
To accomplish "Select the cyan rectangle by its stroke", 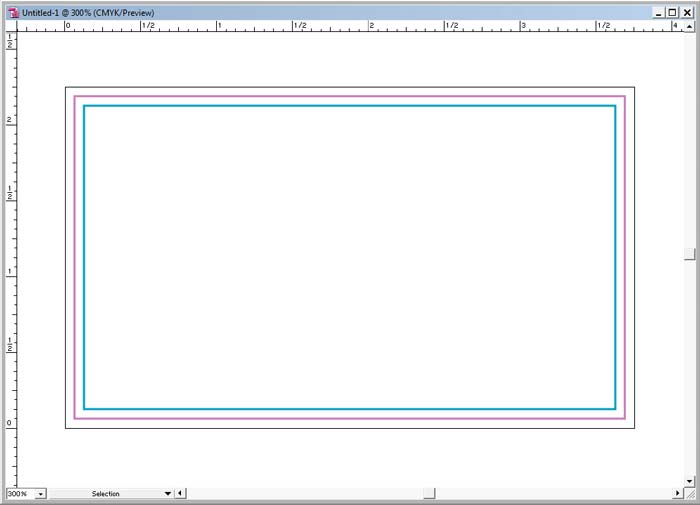I will click(350, 106).
